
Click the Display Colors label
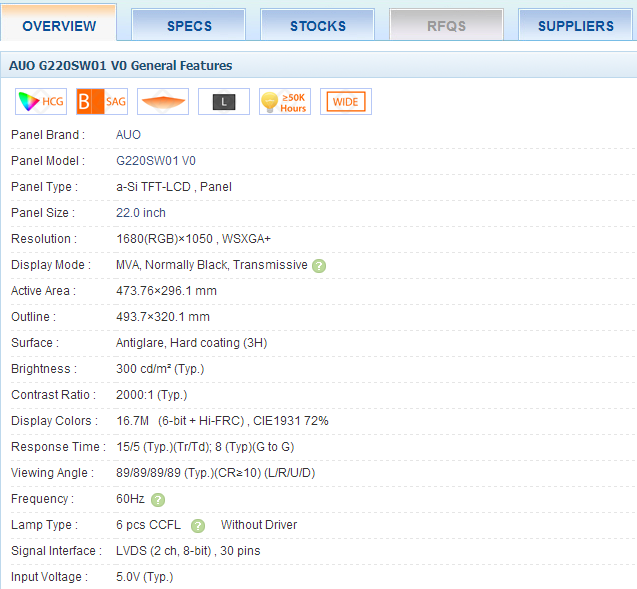[x=54, y=421]
